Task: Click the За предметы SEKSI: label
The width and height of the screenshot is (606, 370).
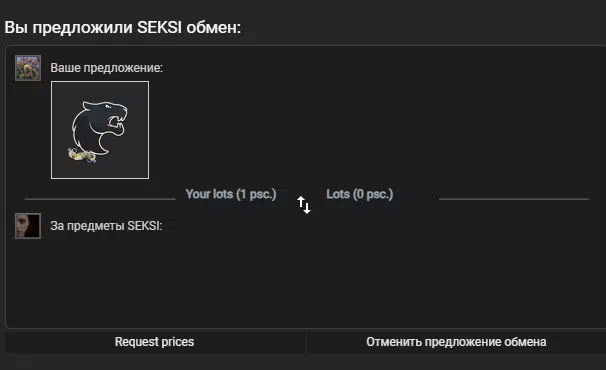Action: [x=106, y=226]
